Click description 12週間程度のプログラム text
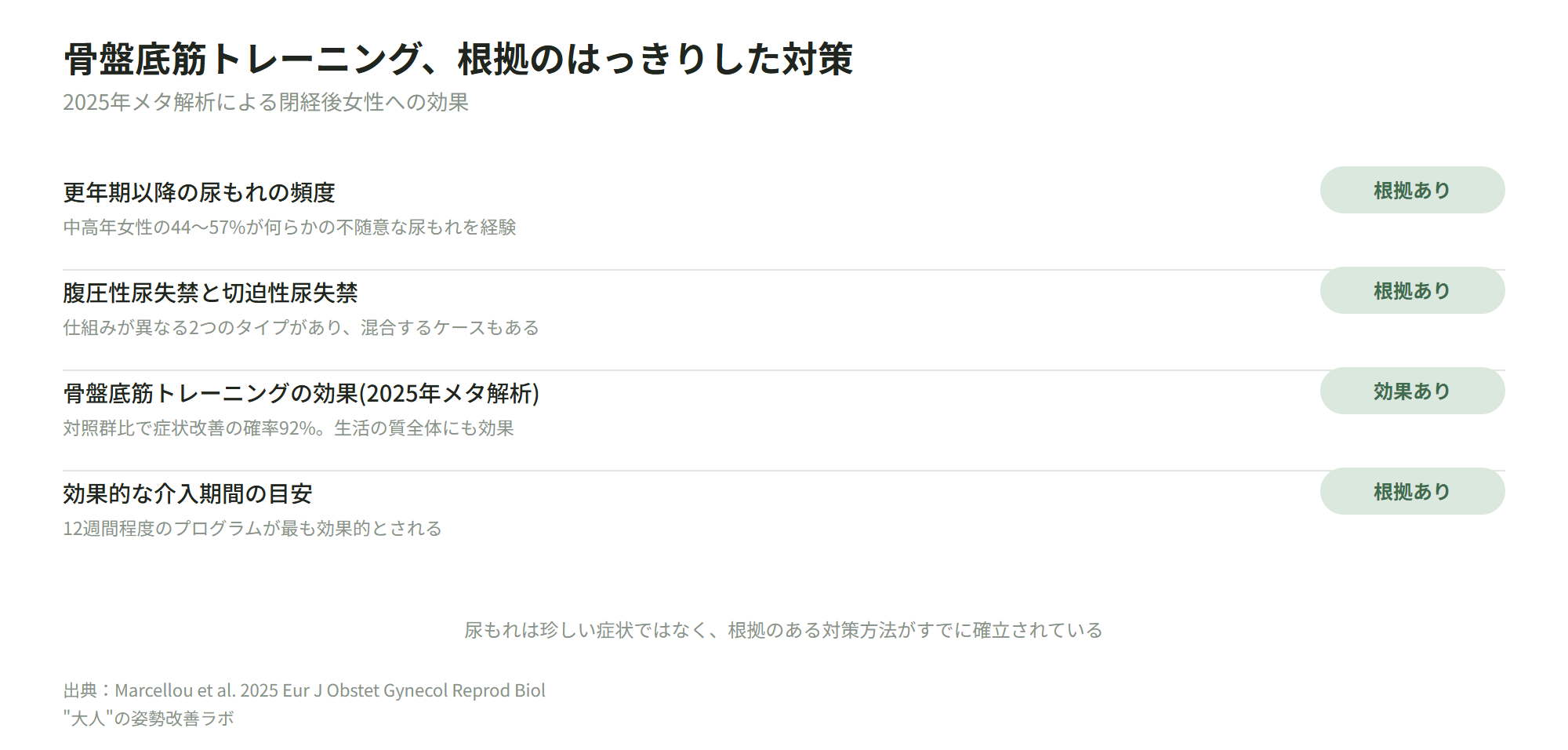Viewport: 1568px width, 750px height. point(252,529)
